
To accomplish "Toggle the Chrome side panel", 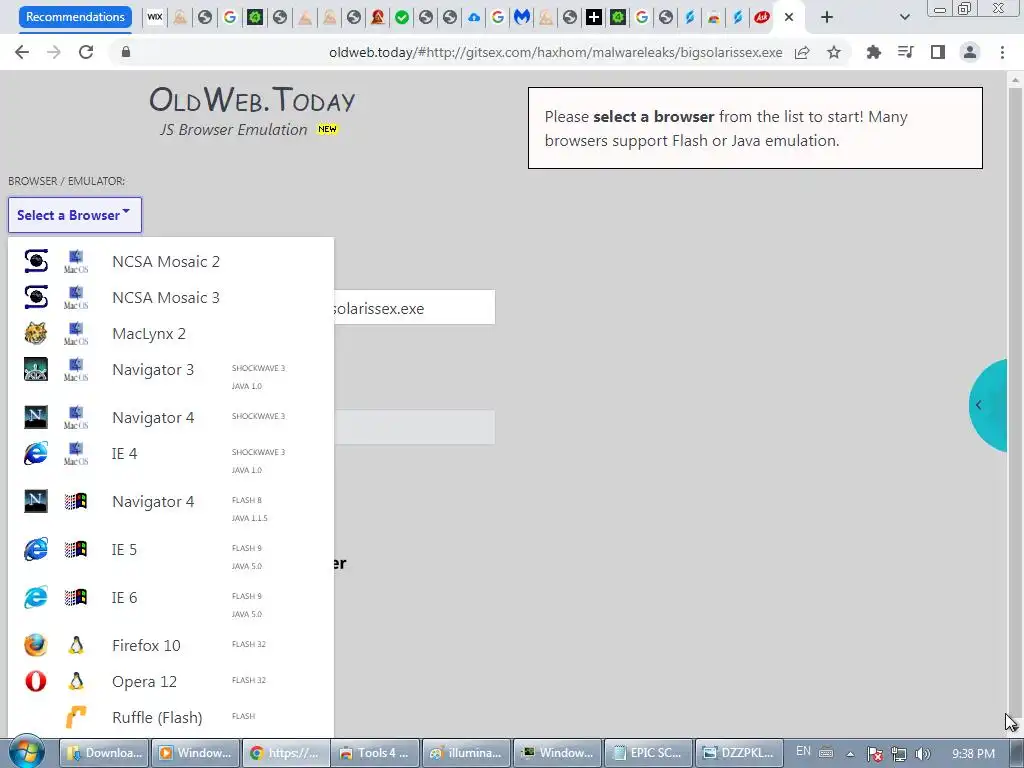I will (x=938, y=52).
